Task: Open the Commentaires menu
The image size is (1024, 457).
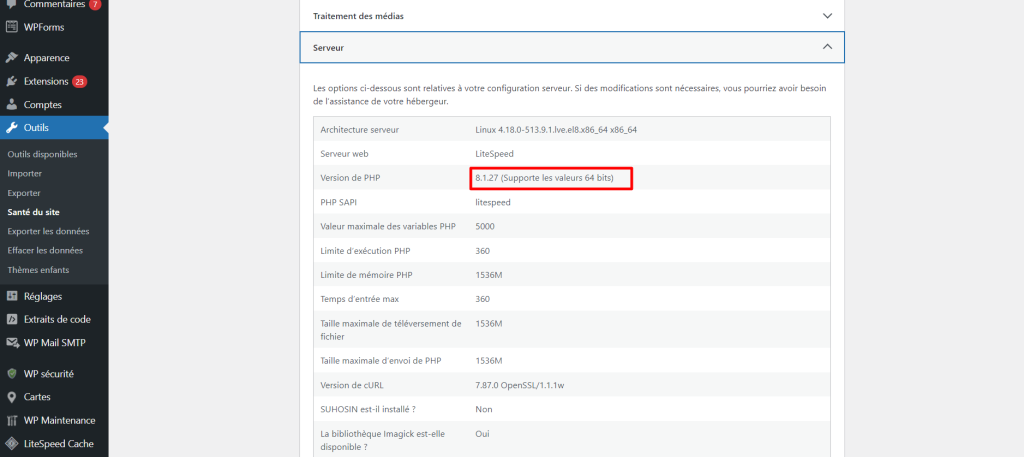Action: (54, 5)
